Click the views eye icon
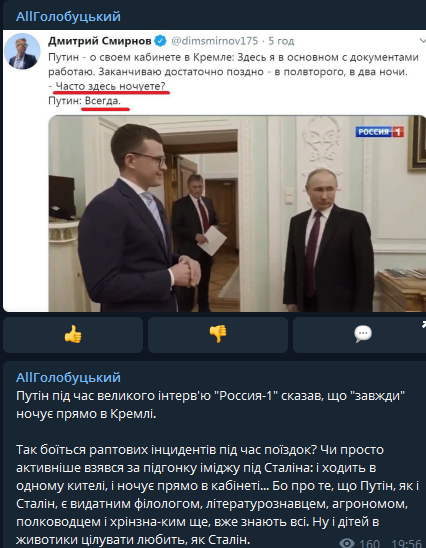426x548 pixels. pyautogui.click(x=347, y=543)
